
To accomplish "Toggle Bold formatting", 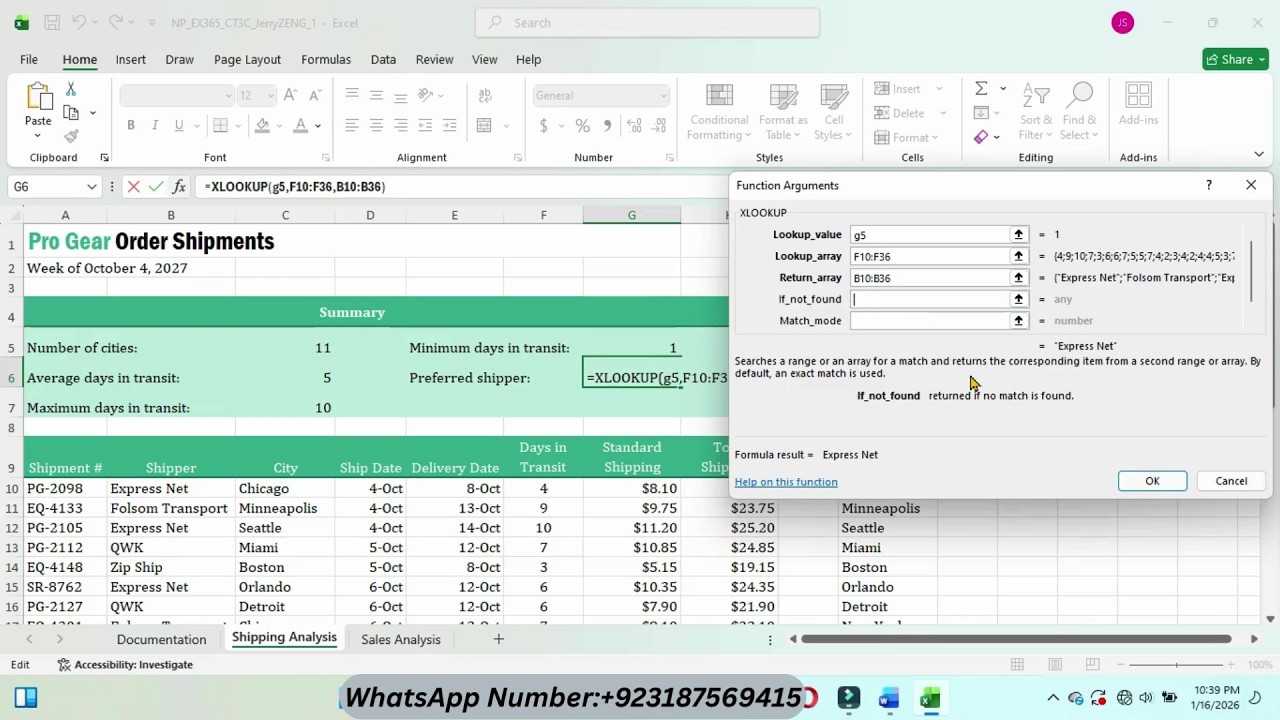I will tap(131, 125).
